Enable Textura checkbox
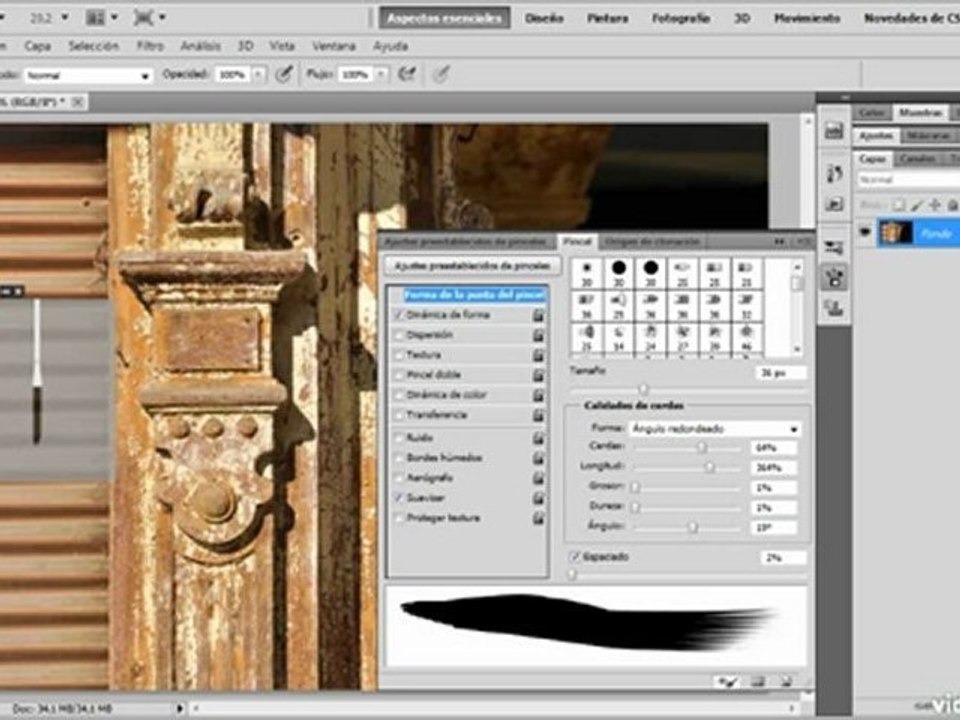Screen dimensions: 960x720 click(399, 355)
